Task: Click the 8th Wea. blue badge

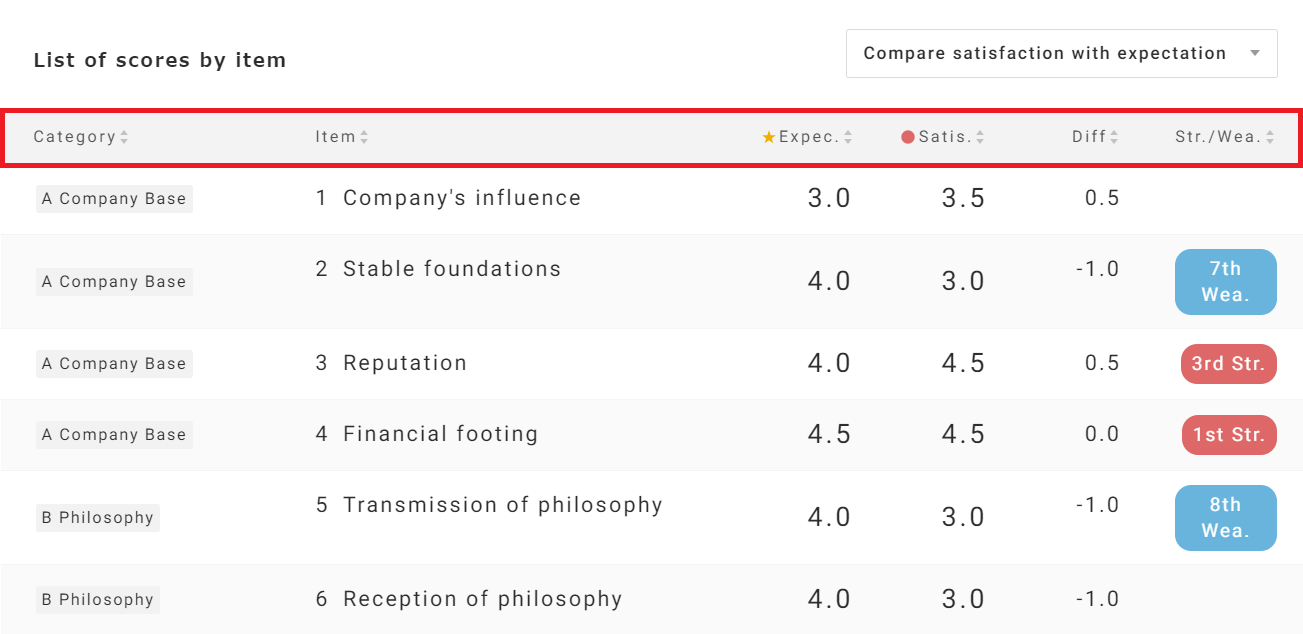Action: [1225, 518]
